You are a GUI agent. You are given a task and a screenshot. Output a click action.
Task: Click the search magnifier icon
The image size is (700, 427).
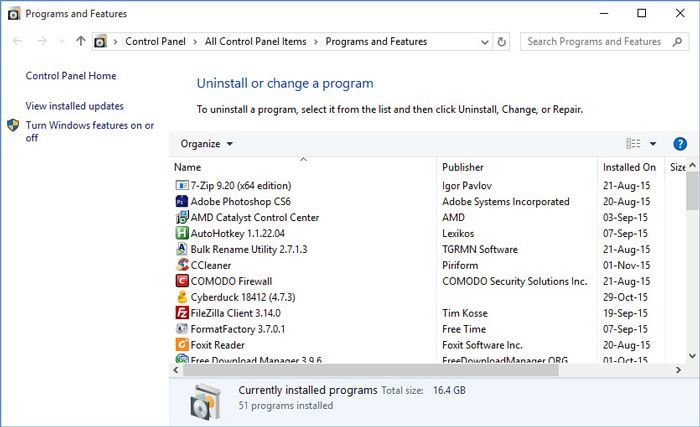pyautogui.click(x=677, y=42)
